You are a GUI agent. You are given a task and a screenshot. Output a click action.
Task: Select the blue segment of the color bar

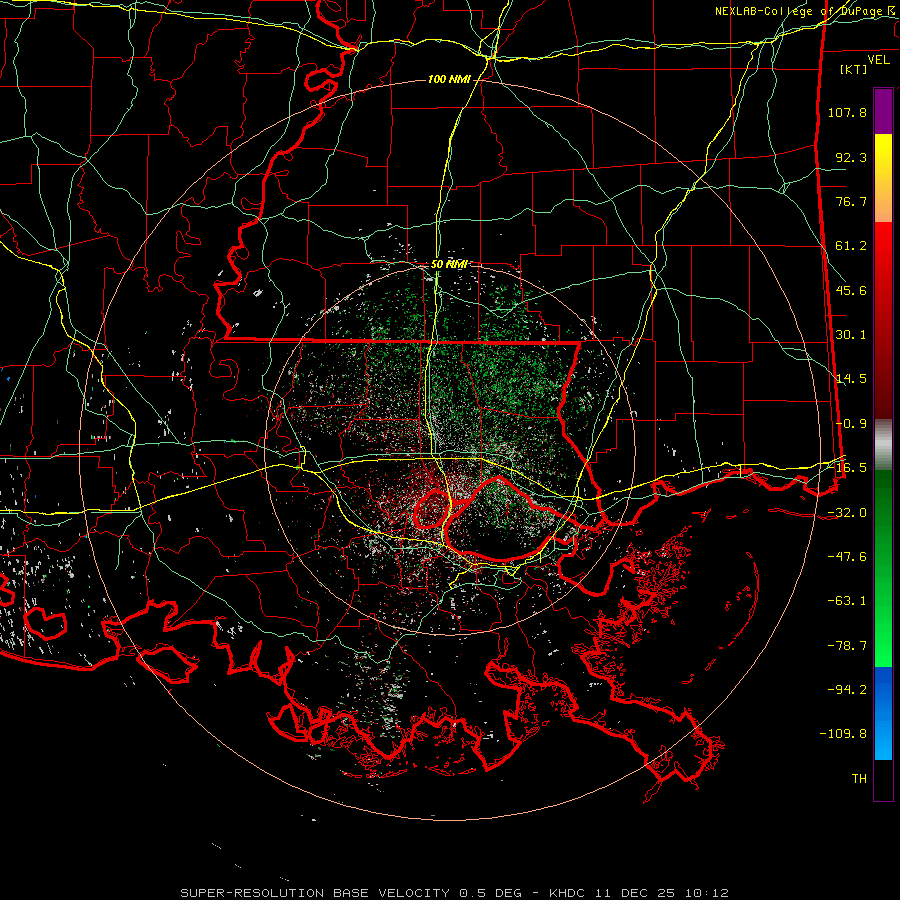click(x=883, y=713)
